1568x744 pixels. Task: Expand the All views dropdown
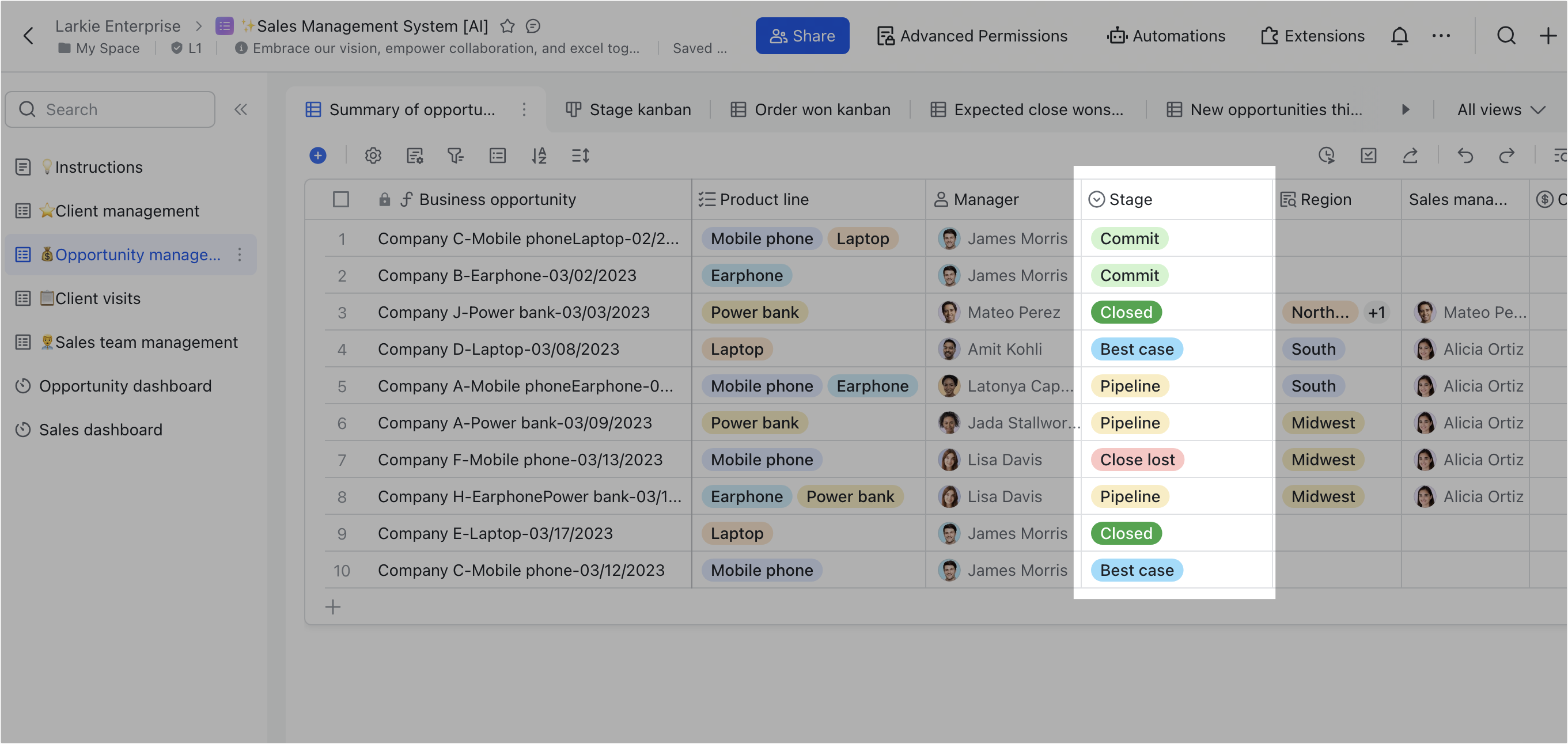click(x=1501, y=109)
